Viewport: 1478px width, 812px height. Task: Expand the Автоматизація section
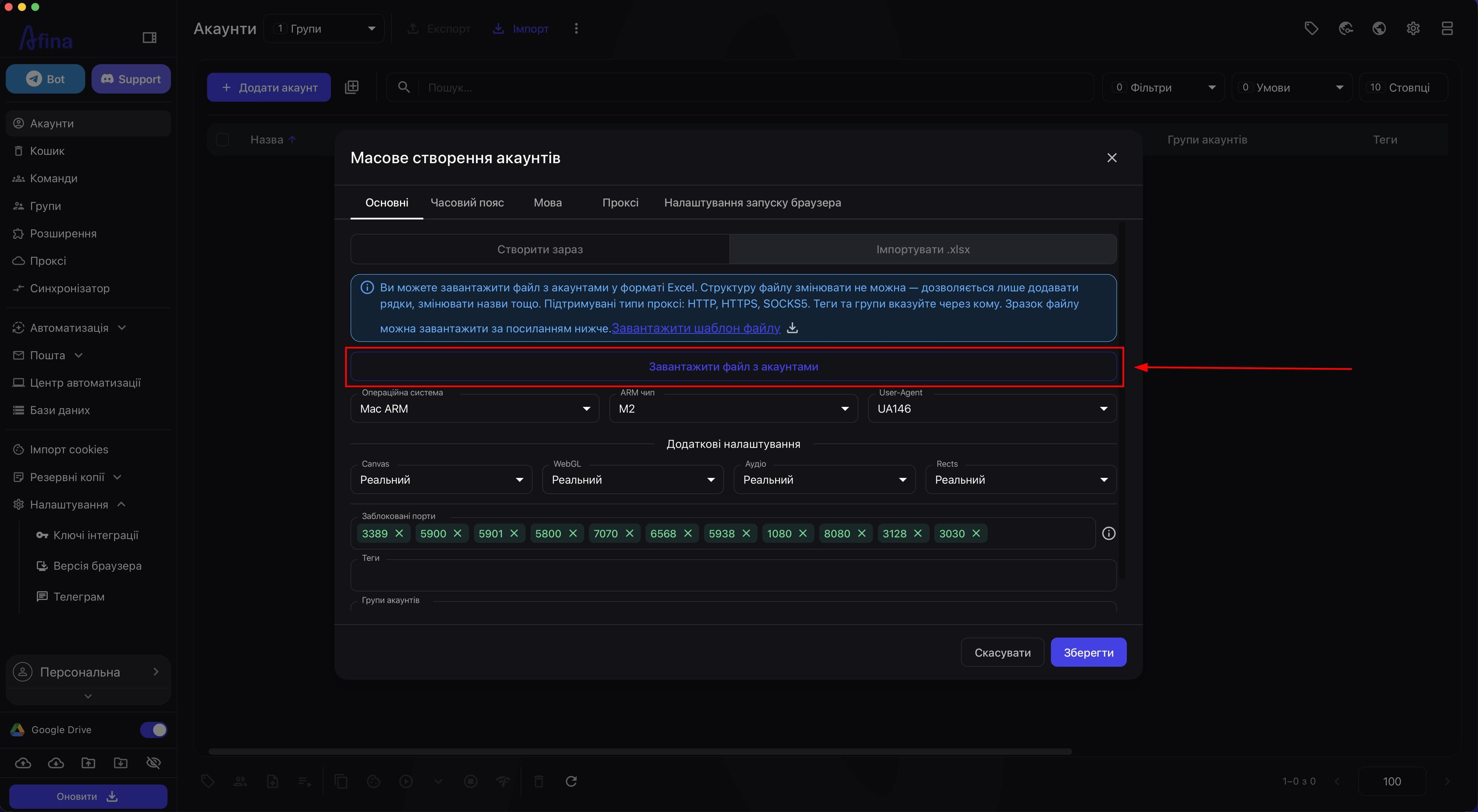tap(89, 327)
